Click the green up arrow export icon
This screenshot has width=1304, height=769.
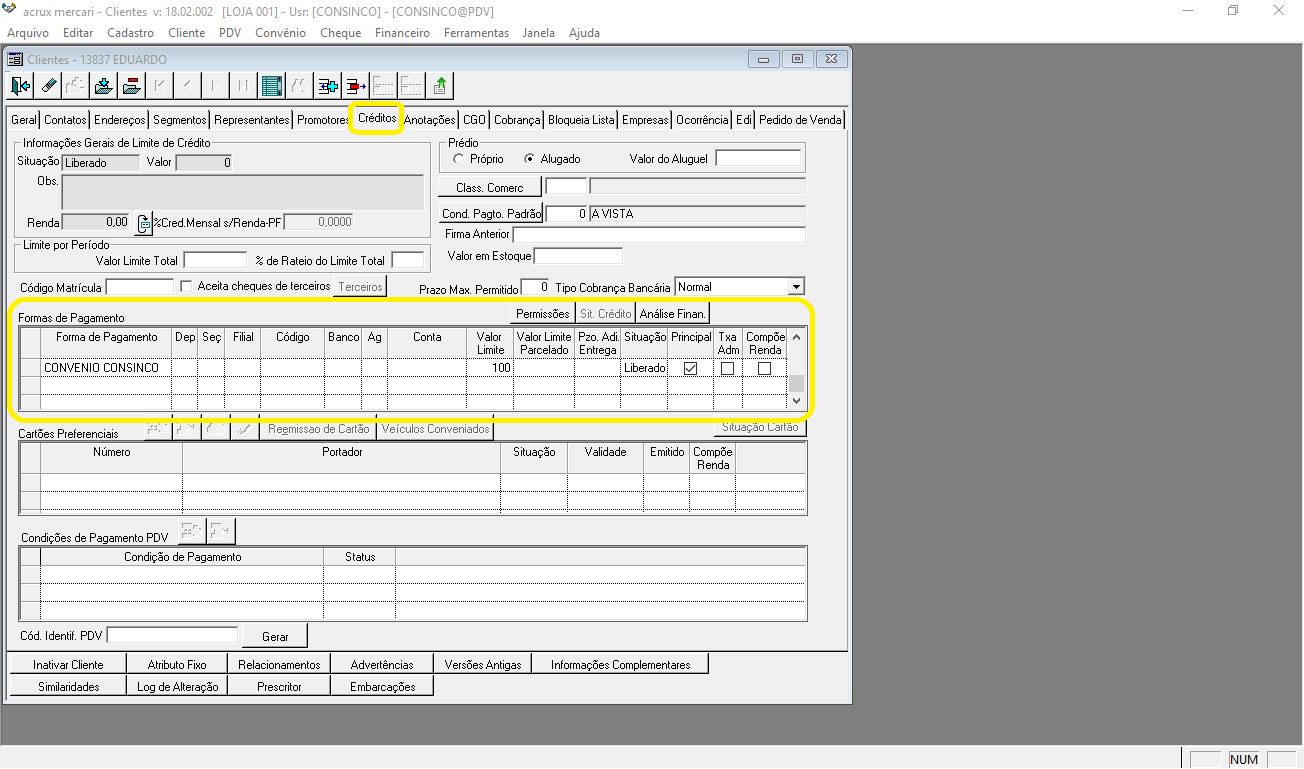[440, 86]
